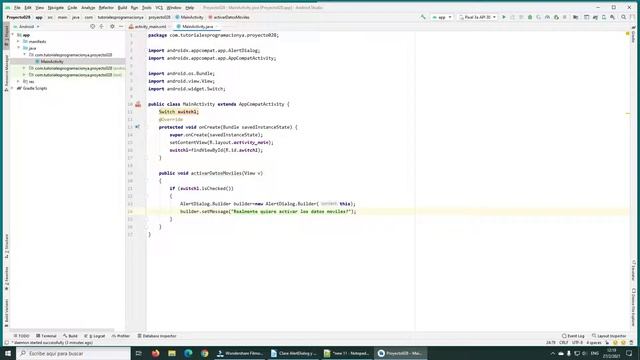This screenshot has width=640, height=360.
Task: Open the Build Variants side tab
Action: [6, 313]
